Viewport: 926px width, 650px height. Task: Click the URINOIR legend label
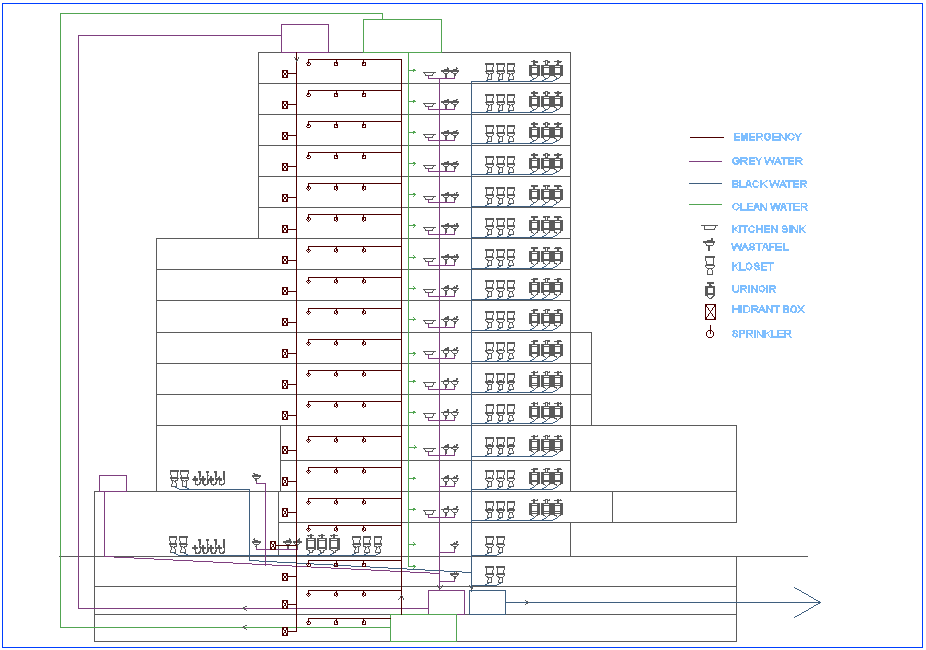point(753,289)
